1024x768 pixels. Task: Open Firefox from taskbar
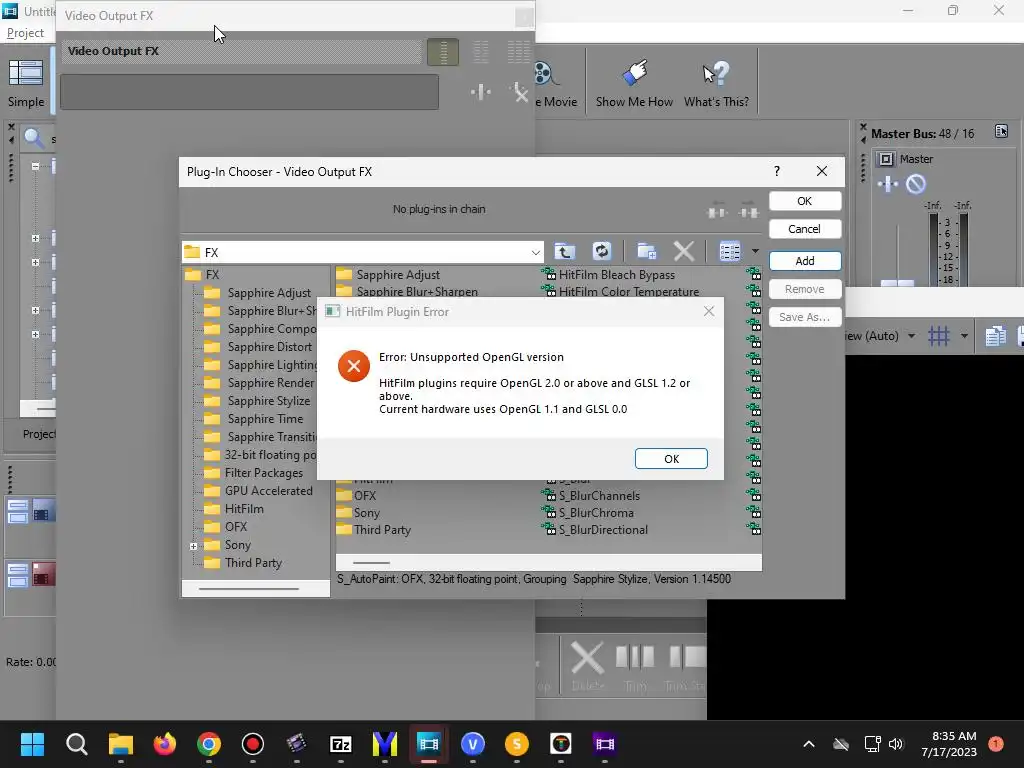165,744
